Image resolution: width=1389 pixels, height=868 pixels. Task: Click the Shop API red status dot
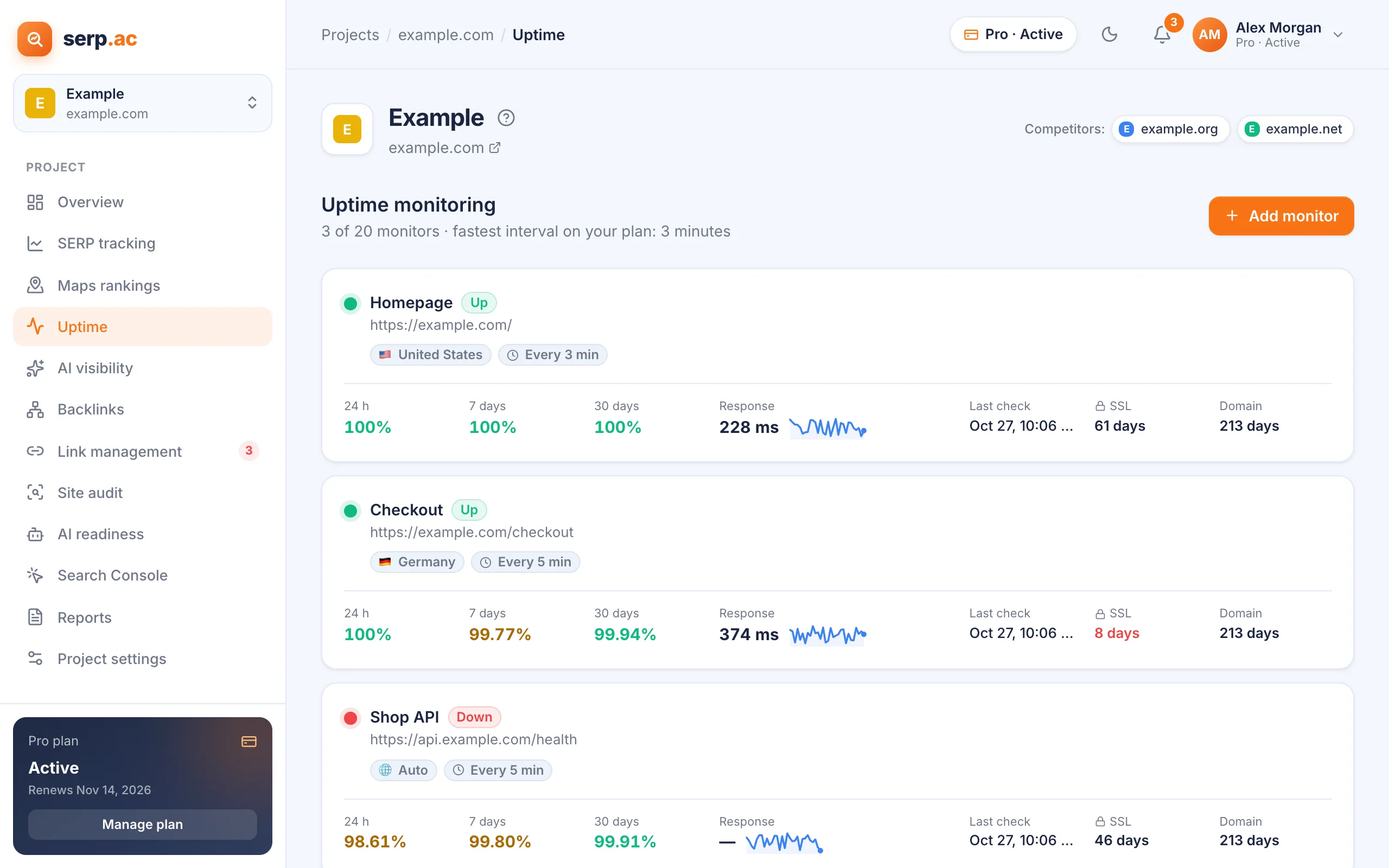point(350,718)
